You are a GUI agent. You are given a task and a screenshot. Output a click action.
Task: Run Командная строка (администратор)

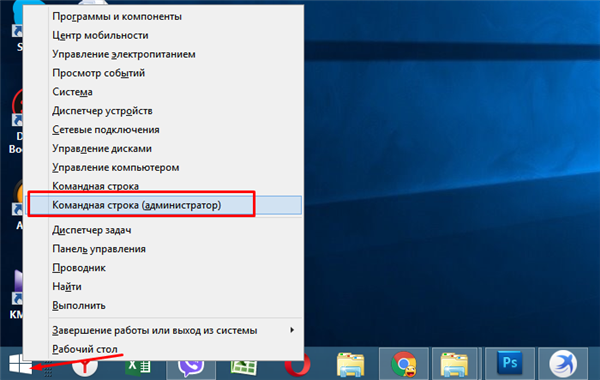click(164, 205)
